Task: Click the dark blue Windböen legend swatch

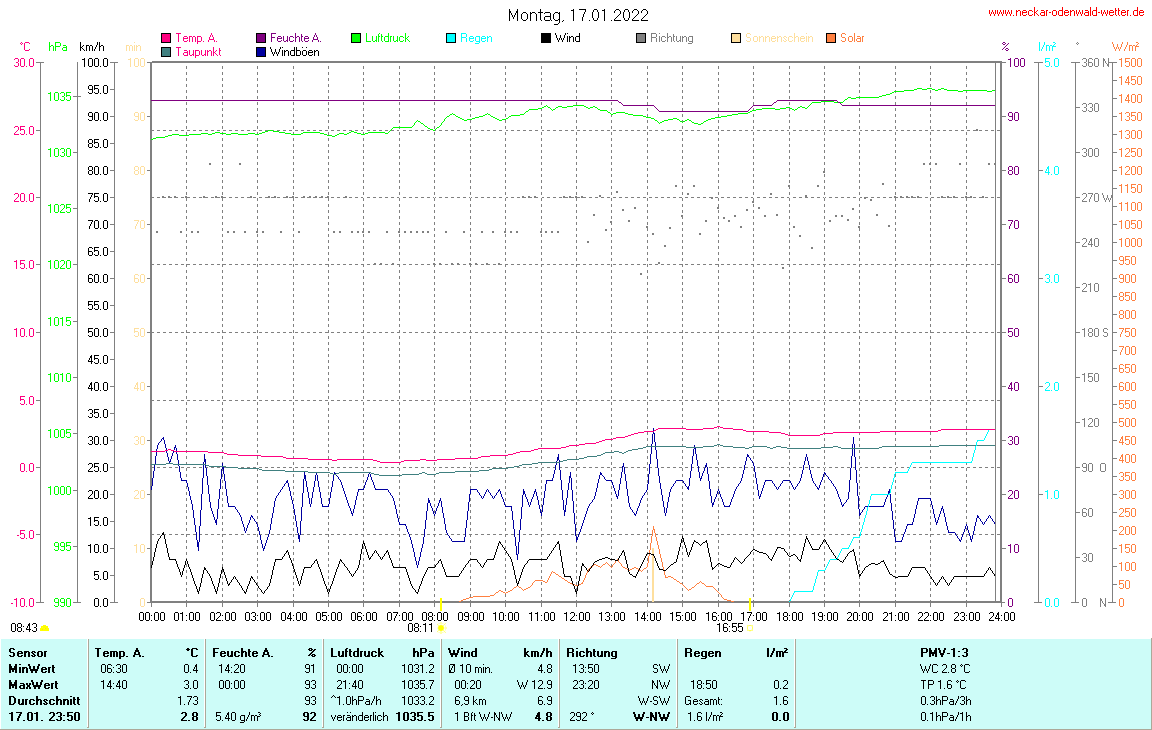Action: coord(261,52)
